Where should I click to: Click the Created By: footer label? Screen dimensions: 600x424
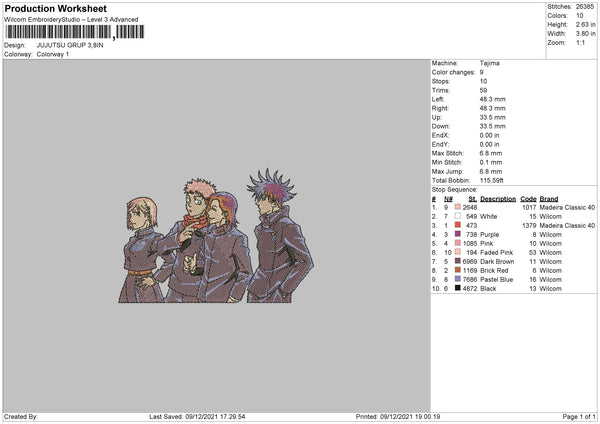click(x=21, y=417)
